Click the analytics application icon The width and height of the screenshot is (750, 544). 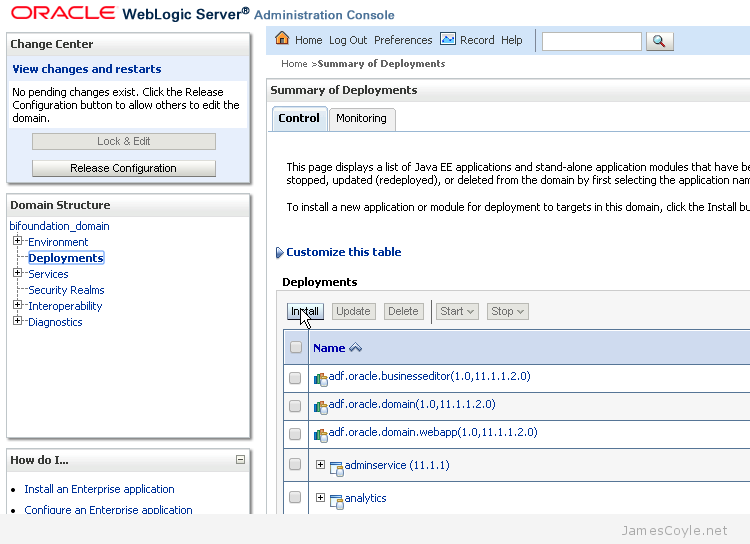point(337,501)
